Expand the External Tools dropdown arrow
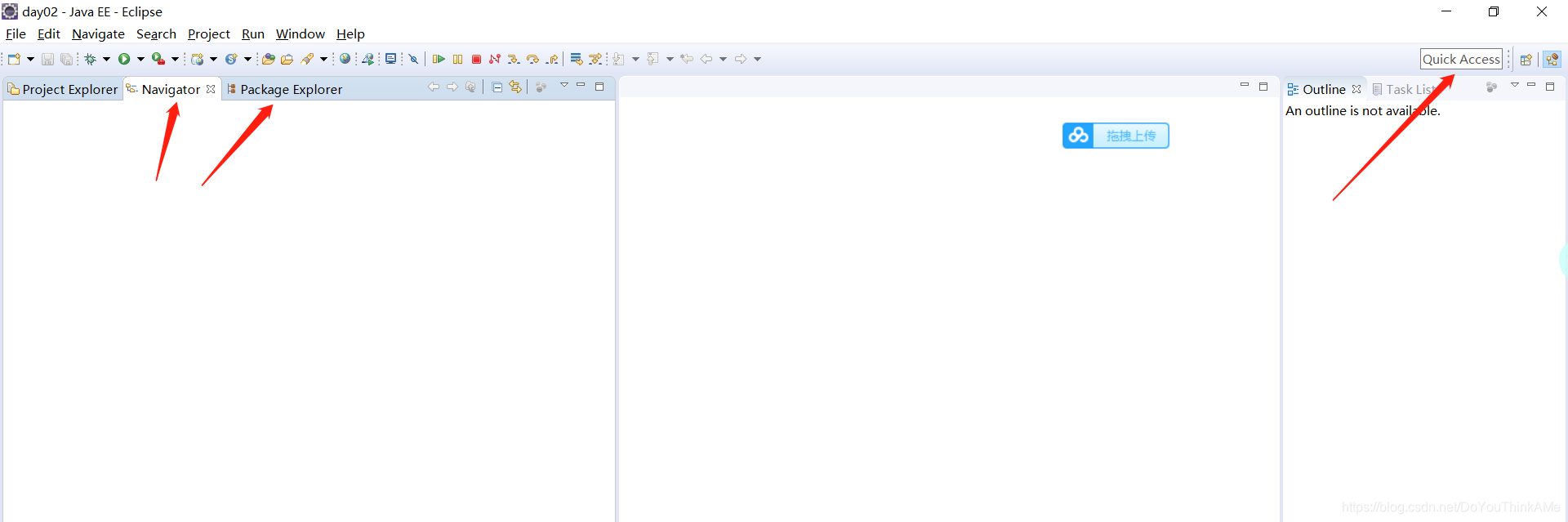The image size is (1568, 522). pyautogui.click(x=175, y=59)
